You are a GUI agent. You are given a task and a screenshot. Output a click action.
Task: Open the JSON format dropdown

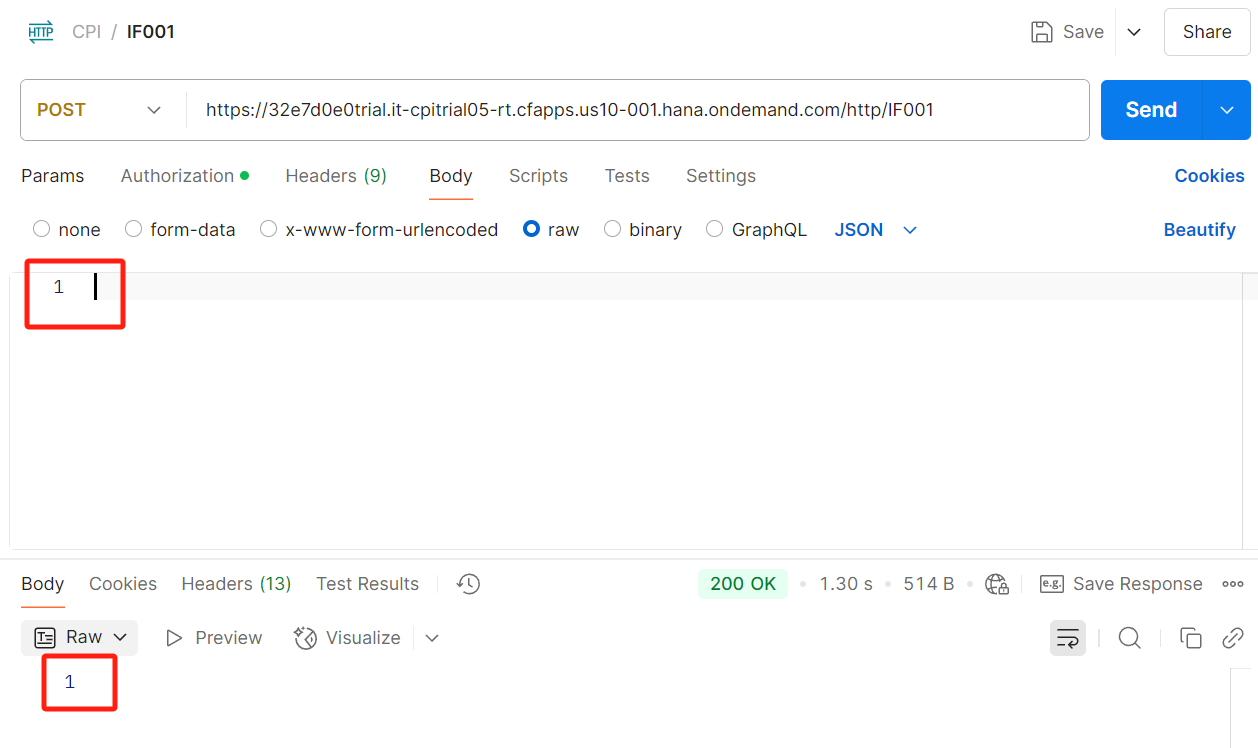pyautogui.click(x=876, y=230)
